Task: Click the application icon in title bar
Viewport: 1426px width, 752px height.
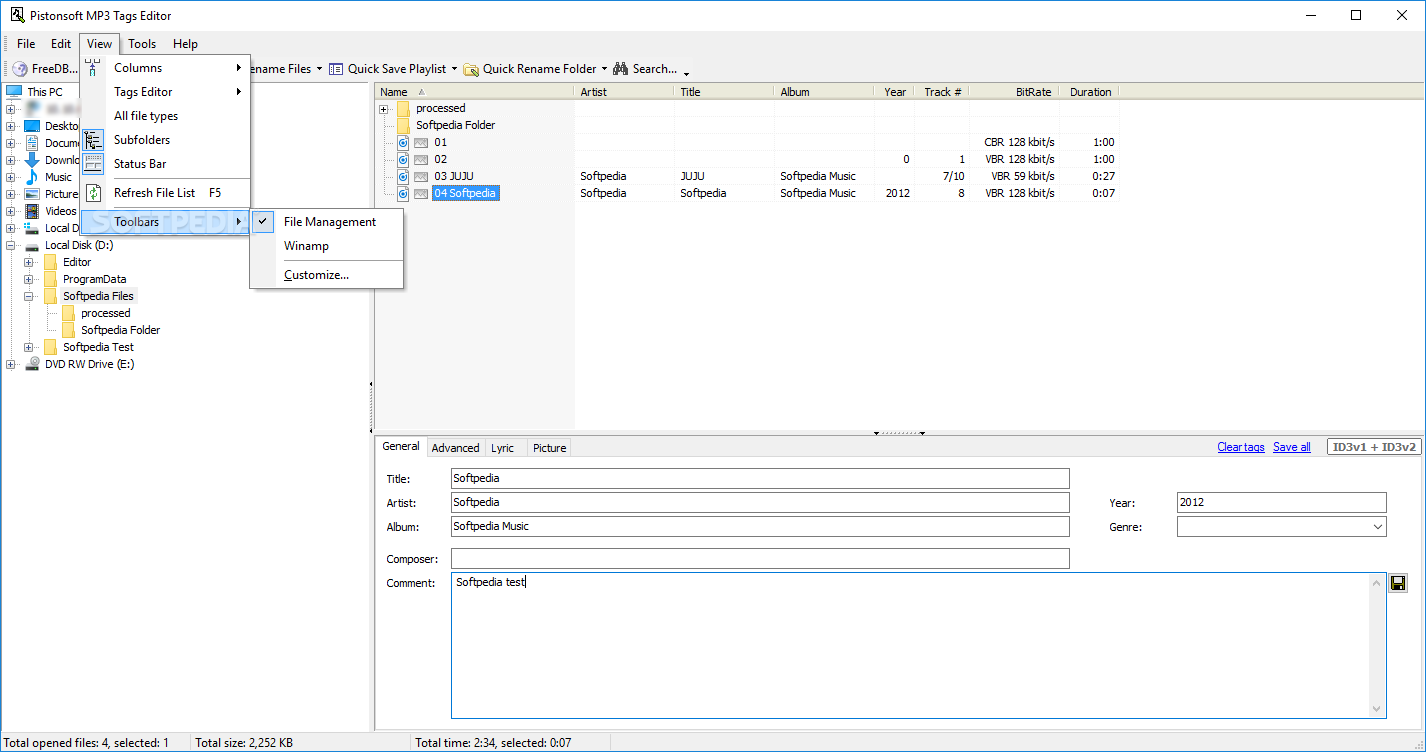Action: pyautogui.click(x=17, y=15)
